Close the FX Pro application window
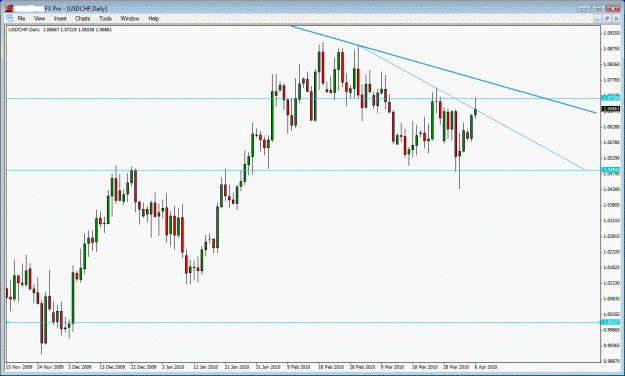This screenshot has width=625, height=376. click(x=613, y=8)
